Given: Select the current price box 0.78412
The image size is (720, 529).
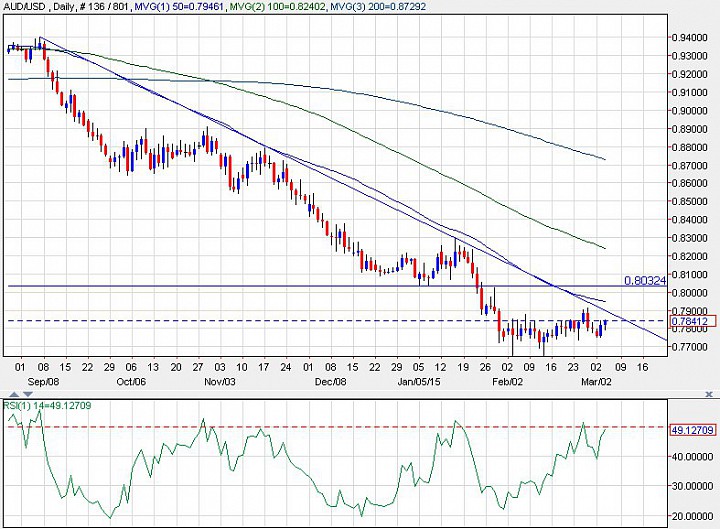Looking at the screenshot, I should point(693,321).
